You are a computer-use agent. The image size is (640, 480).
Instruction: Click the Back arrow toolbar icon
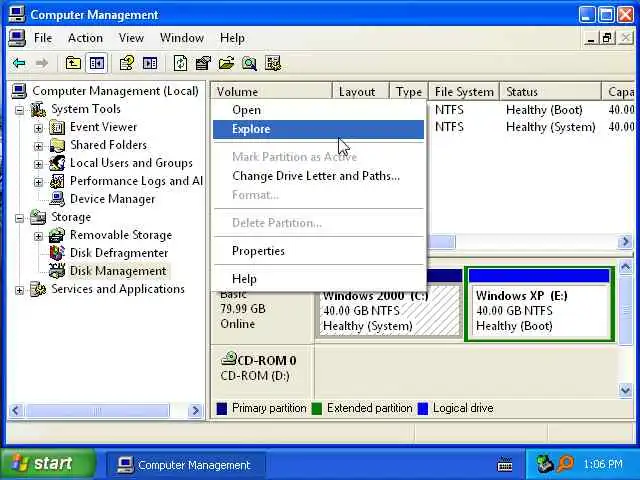click(x=19, y=63)
